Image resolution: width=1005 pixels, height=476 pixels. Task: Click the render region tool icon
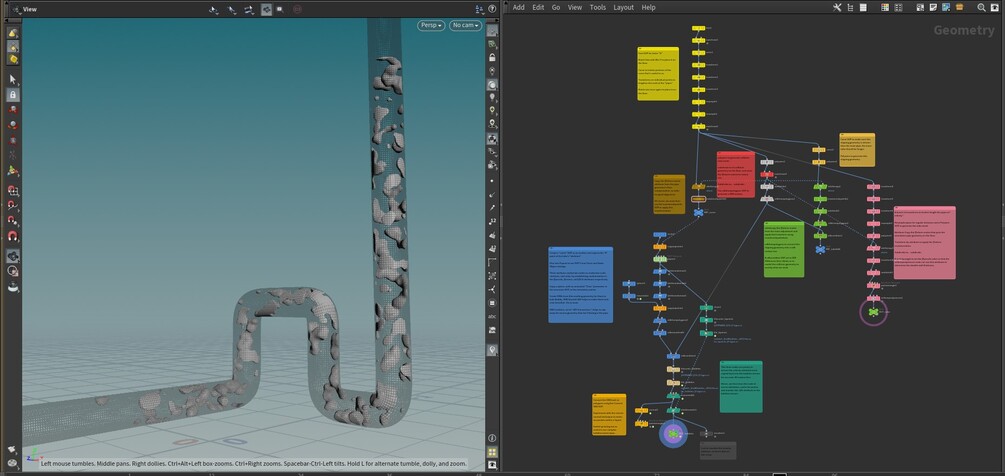13,271
